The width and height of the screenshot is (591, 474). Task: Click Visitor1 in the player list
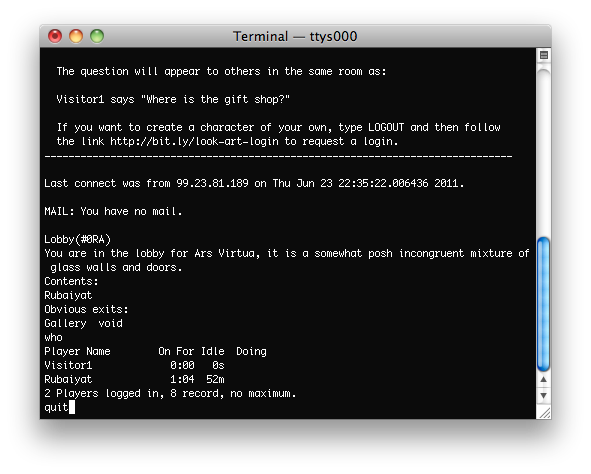pyautogui.click(x=68, y=365)
